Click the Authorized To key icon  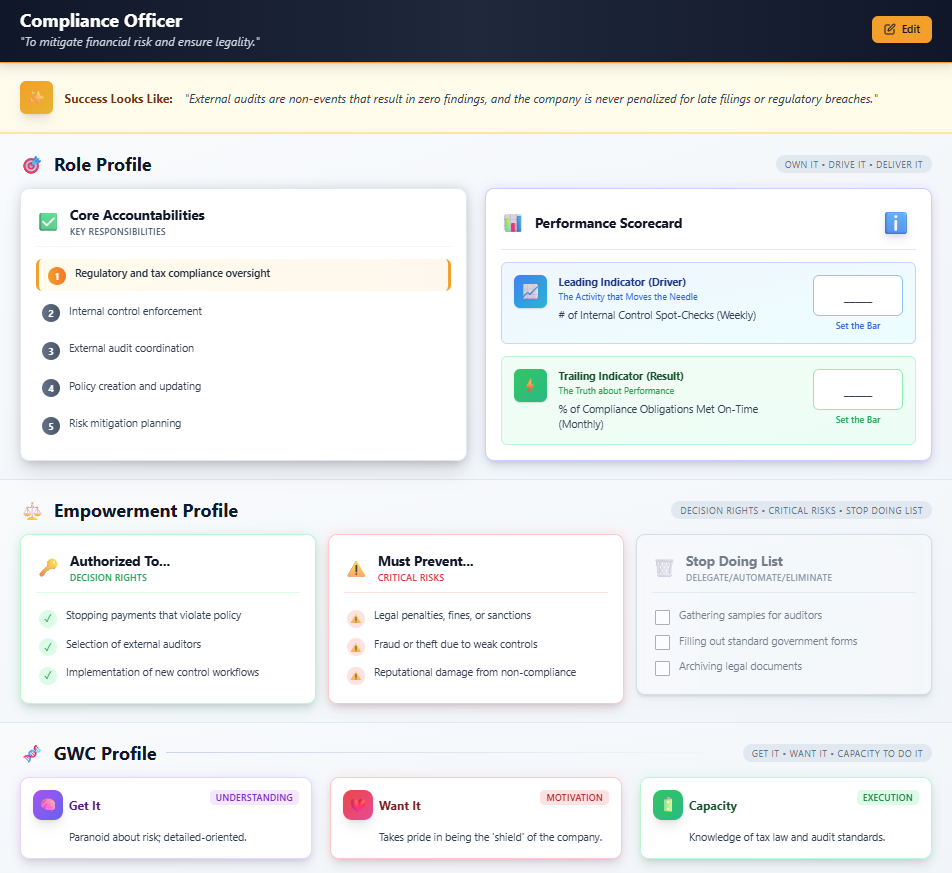[x=48, y=568]
